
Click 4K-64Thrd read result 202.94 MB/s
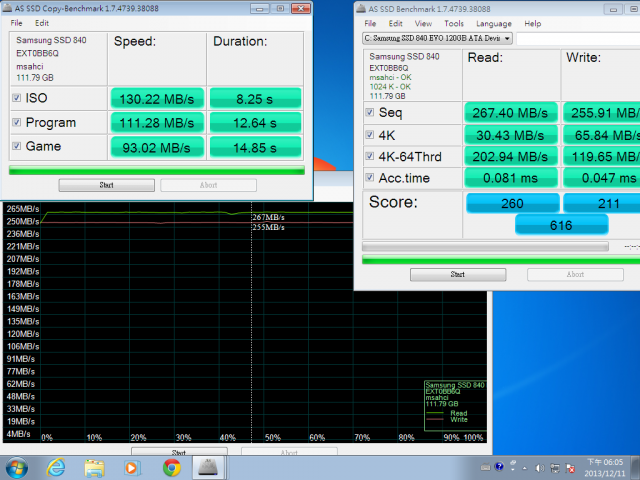click(511, 156)
